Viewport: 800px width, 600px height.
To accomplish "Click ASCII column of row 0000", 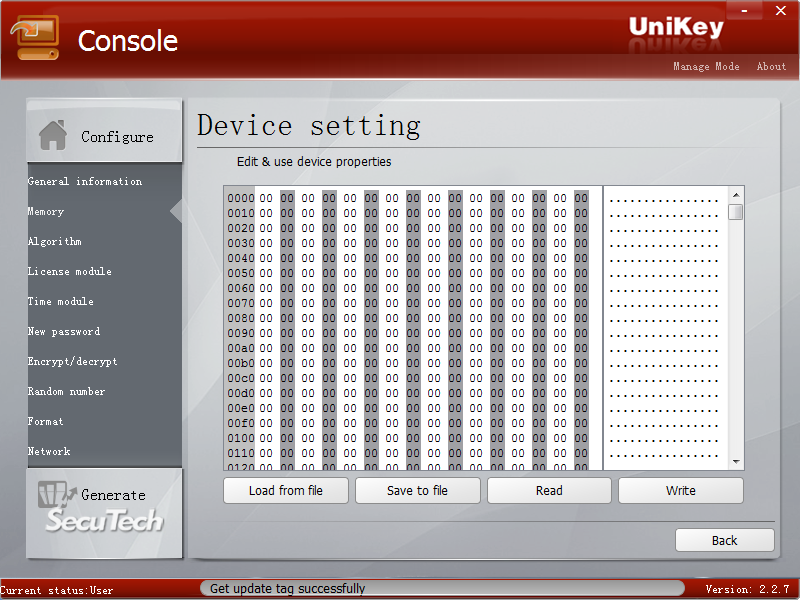I will (x=664, y=200).
